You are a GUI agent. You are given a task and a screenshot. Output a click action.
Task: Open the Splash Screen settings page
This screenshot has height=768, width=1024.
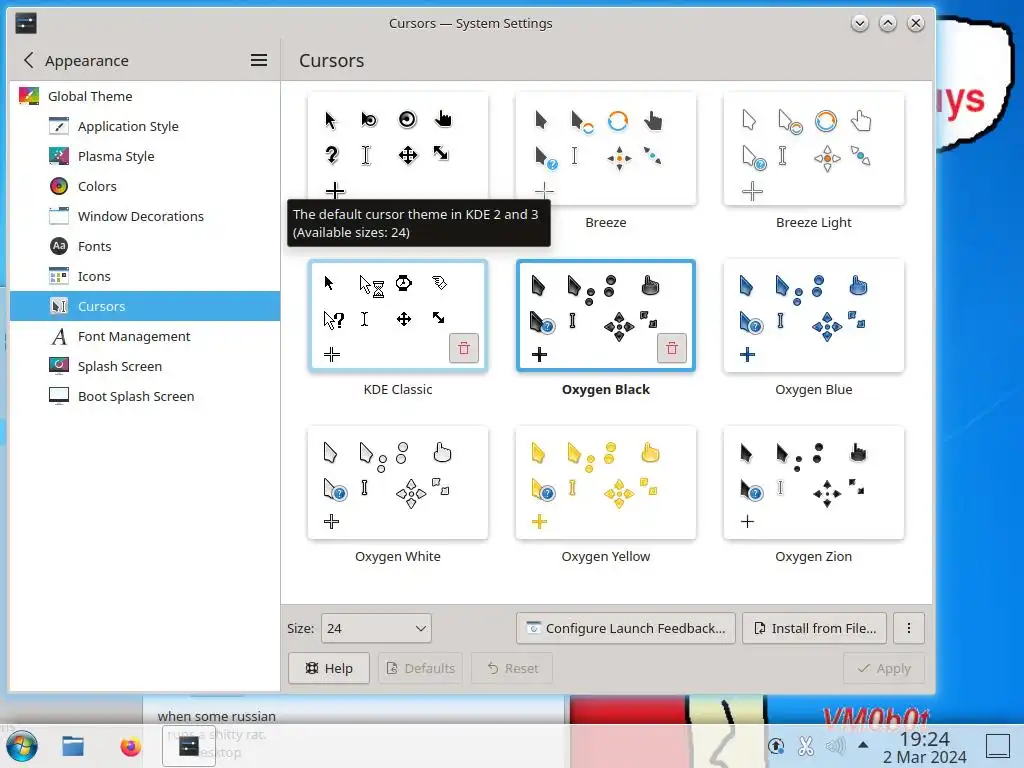click(x=145, y=366)
